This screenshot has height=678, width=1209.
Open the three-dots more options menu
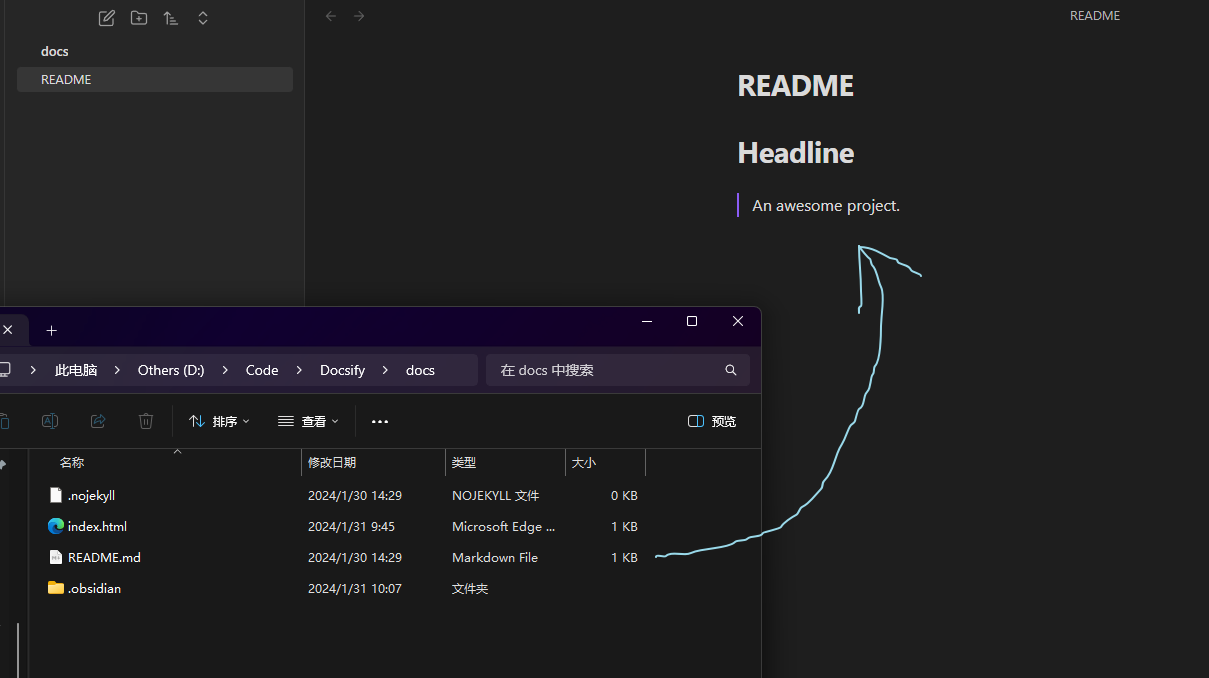tap(380, 421)
